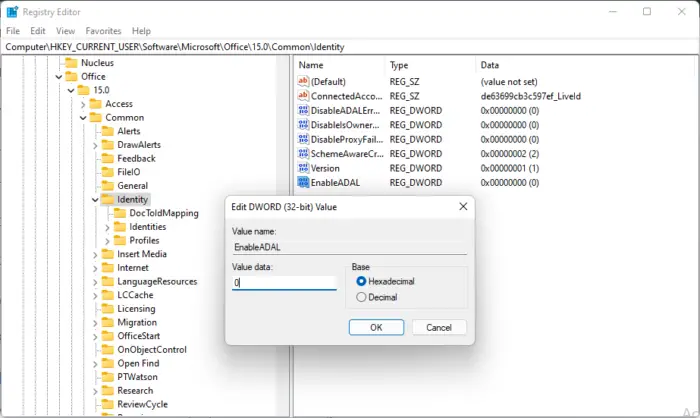Open the Favorites menu

(103, 31)
